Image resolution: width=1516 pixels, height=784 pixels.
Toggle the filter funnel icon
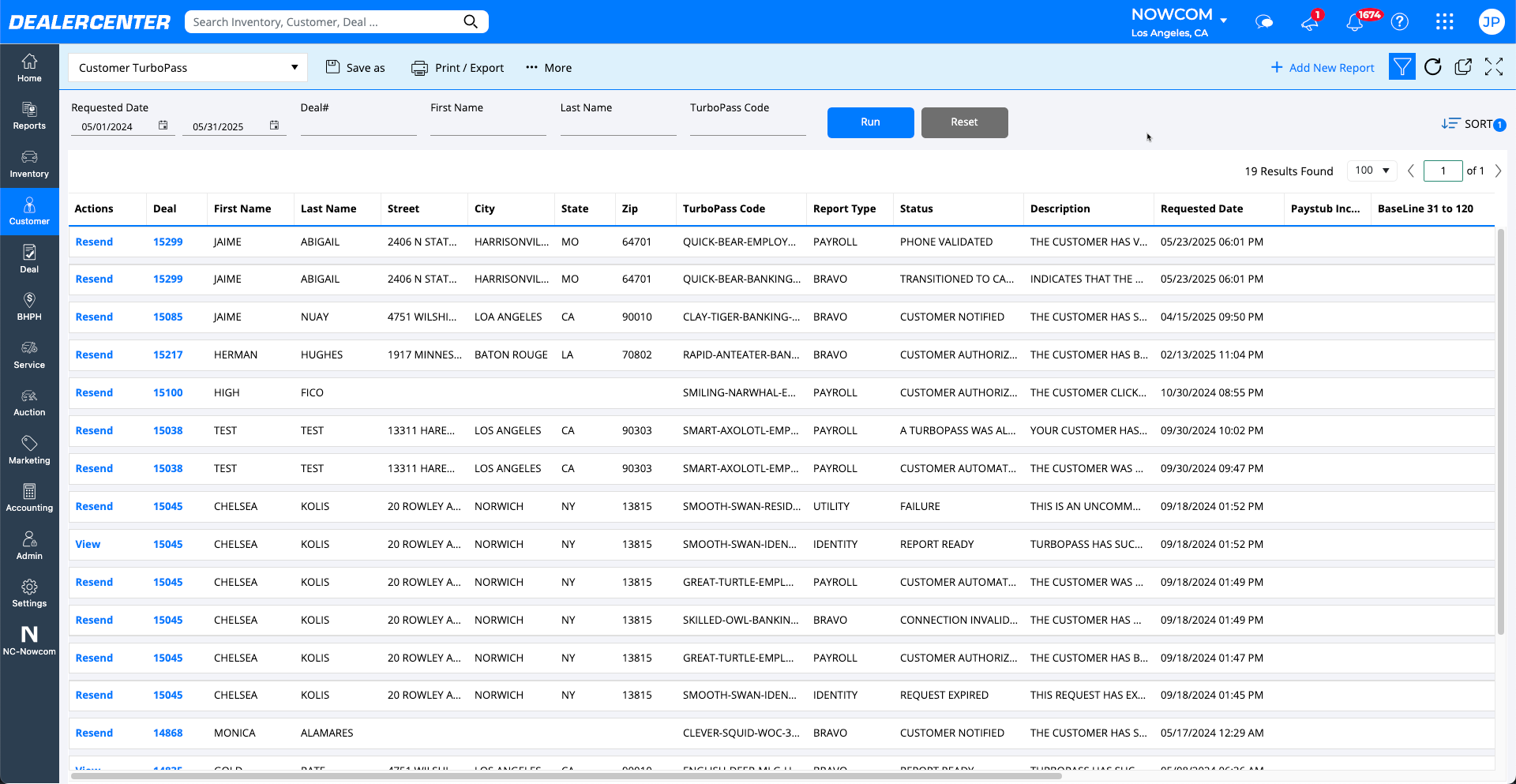point(1402,67)
